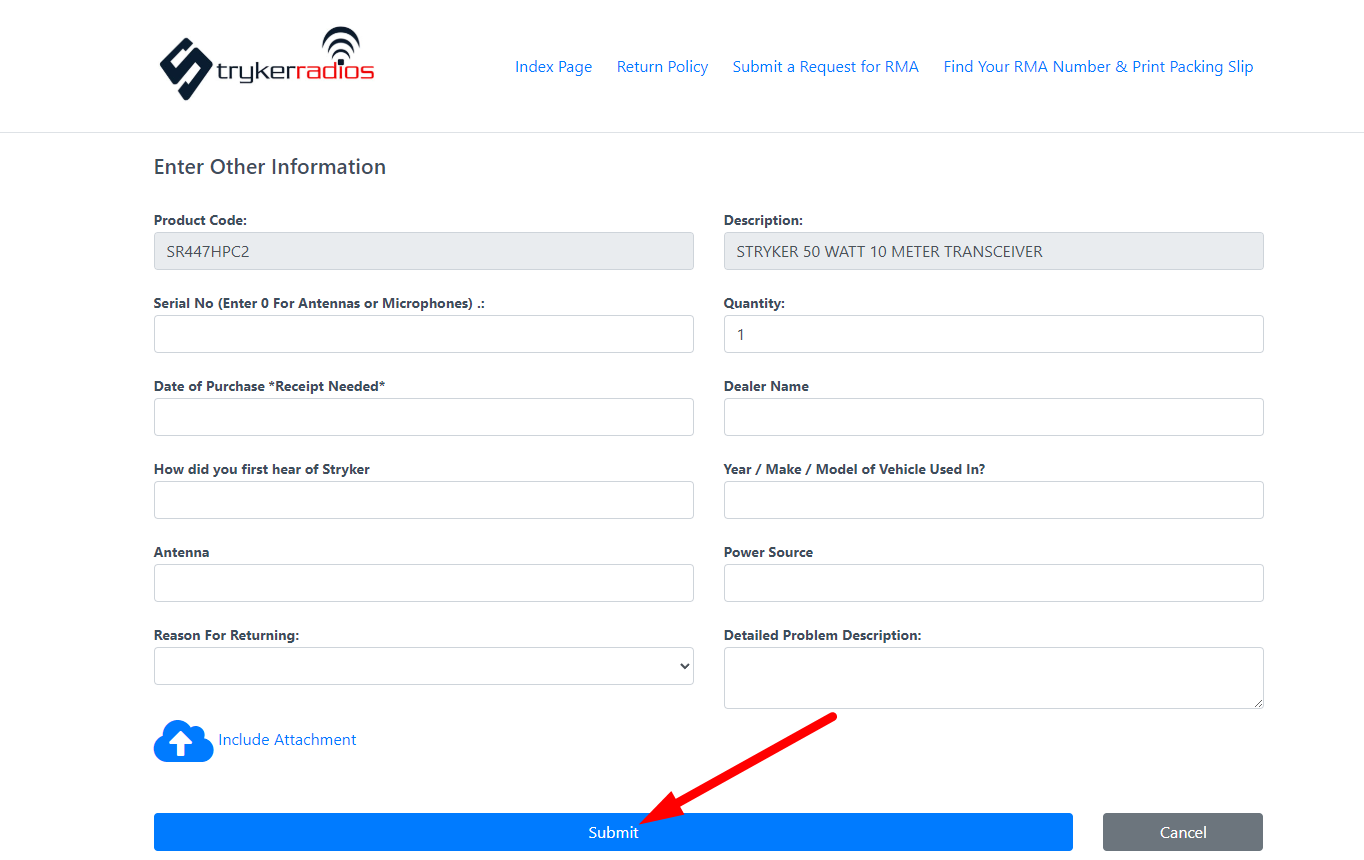This screenshot has width=1364, height=860.
Task: Click the Quantity input field
Action: tap(993, 334)
